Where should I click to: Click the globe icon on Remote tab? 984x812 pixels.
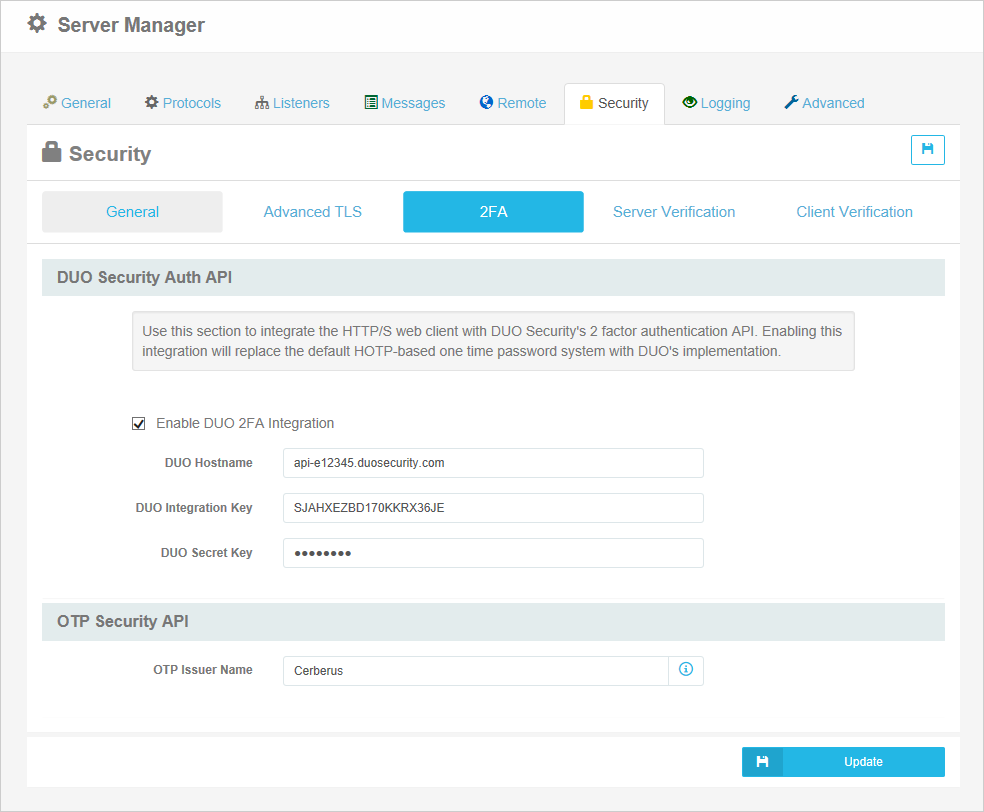486,102
